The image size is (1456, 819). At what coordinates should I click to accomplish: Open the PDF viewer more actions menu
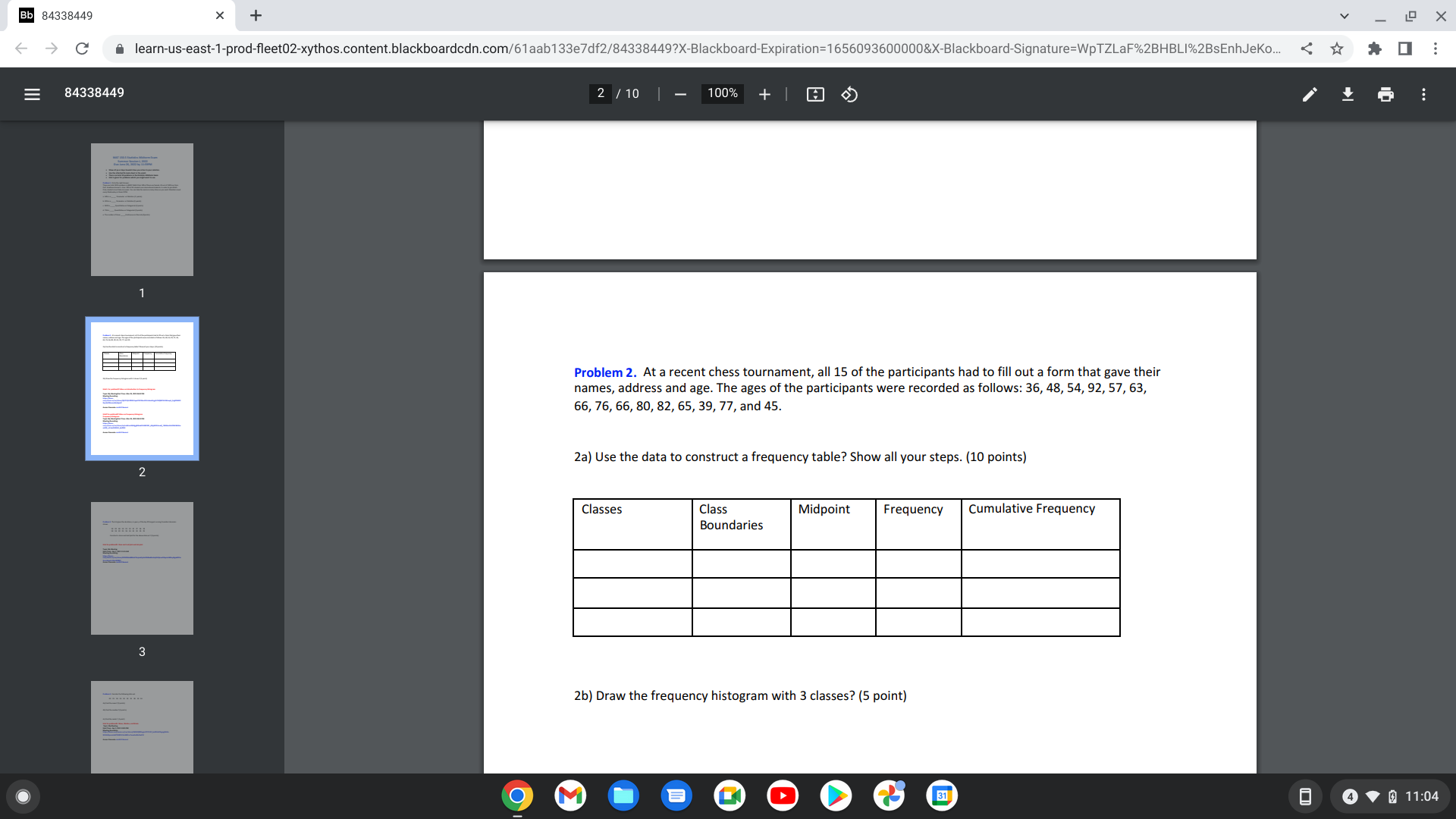tap(1423, 94)
